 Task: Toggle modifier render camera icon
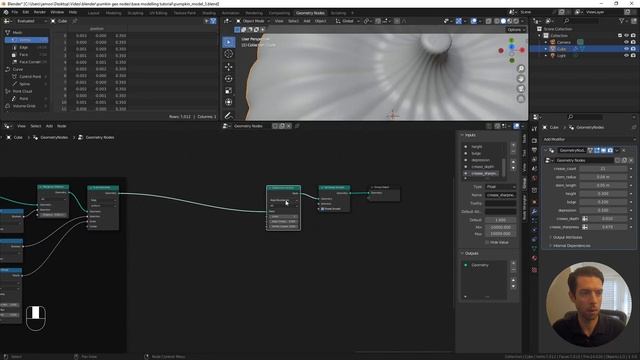pos(610,151)
